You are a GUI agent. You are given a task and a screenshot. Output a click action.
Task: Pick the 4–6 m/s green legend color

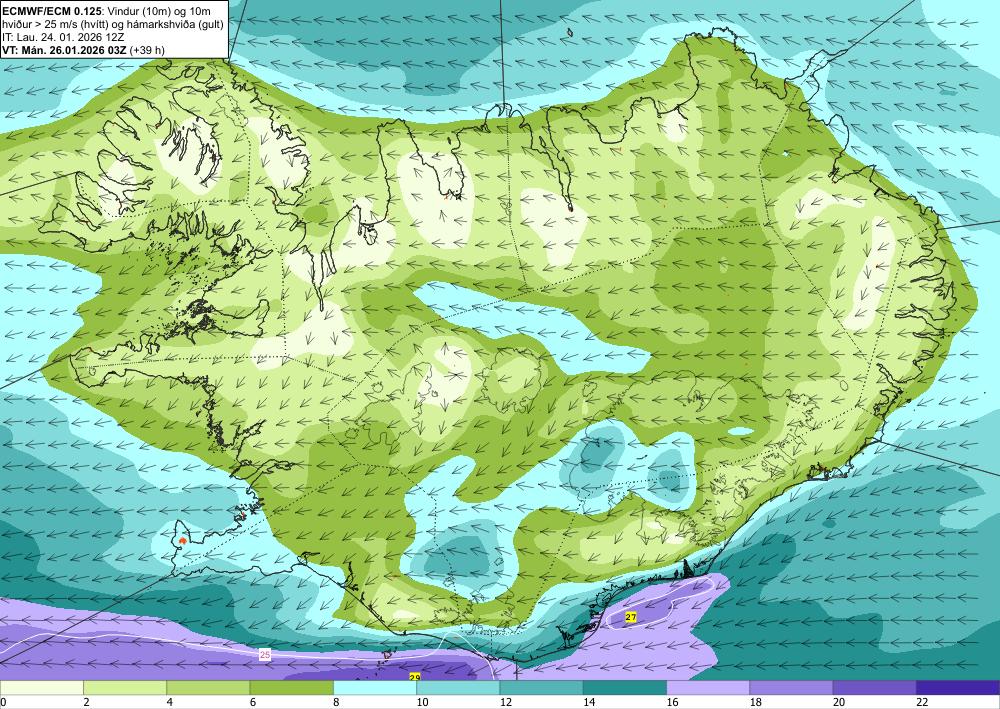point(208,687)
